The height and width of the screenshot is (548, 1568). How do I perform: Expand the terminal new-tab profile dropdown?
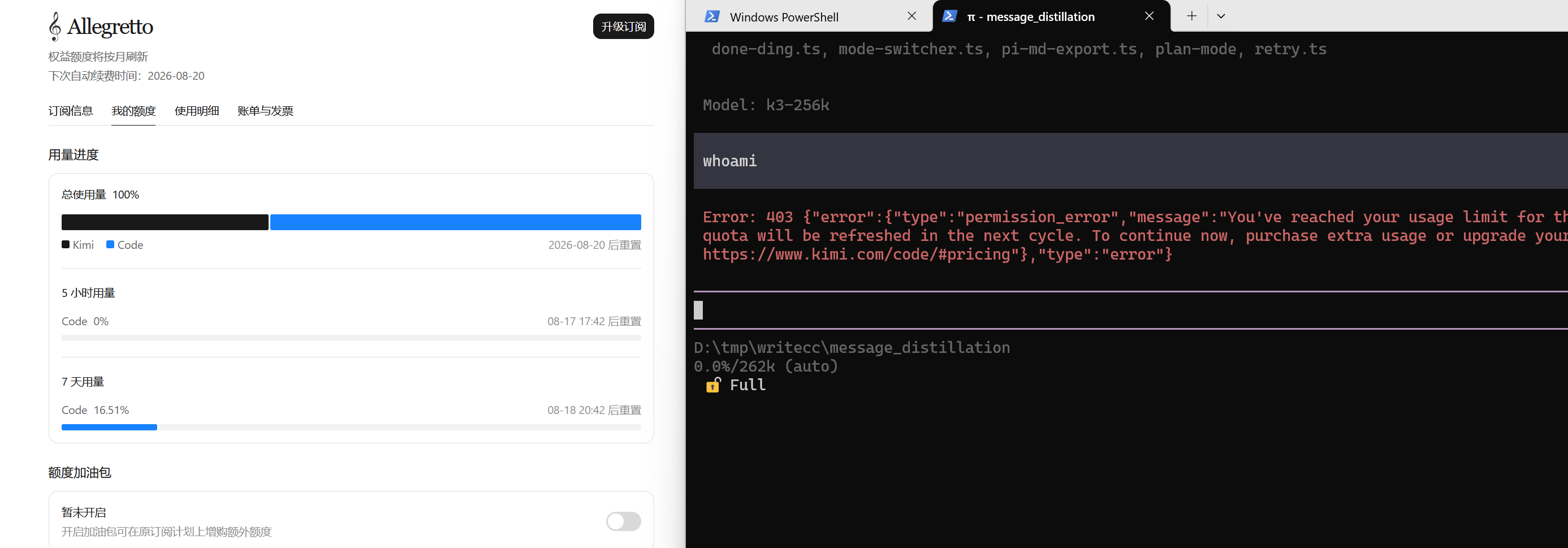(1220, 16)
